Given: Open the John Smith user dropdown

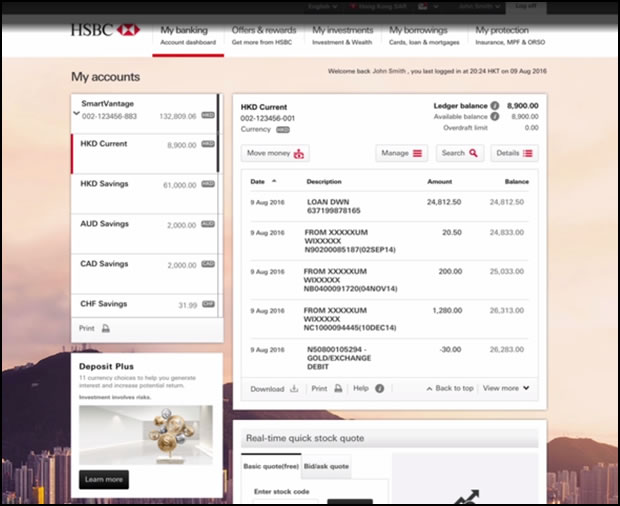Looking at the screenshot, I should click(479, 6).
